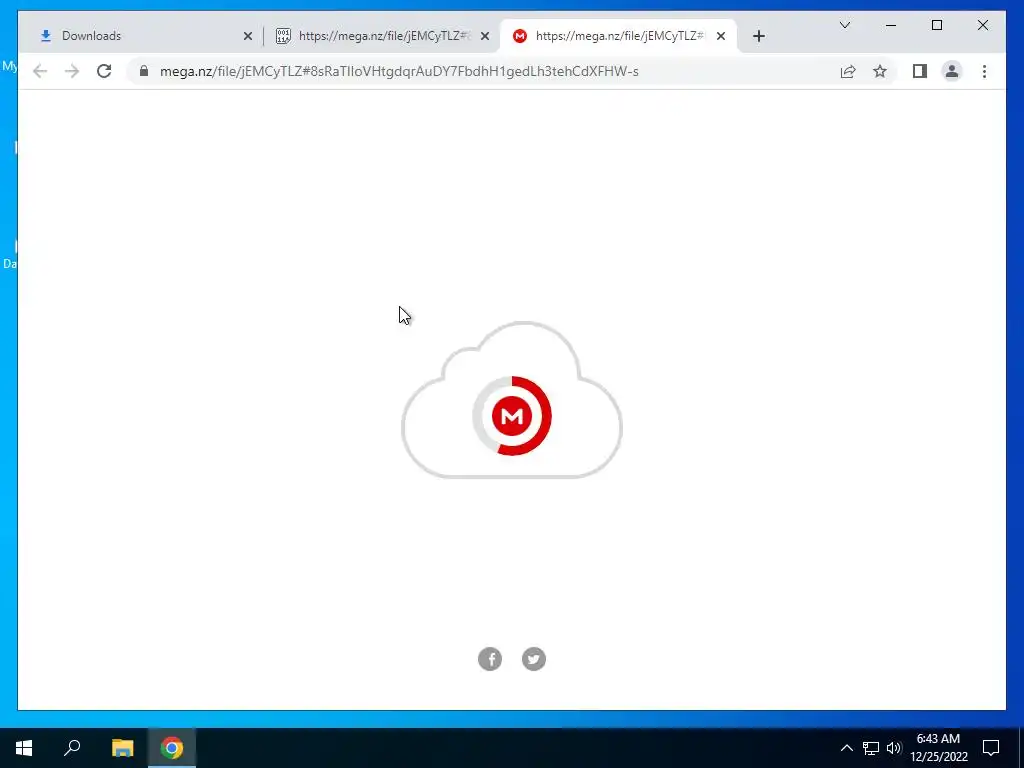Close the Chrome window
Viewport: 1024px width, 768px height.
(982, 25)
